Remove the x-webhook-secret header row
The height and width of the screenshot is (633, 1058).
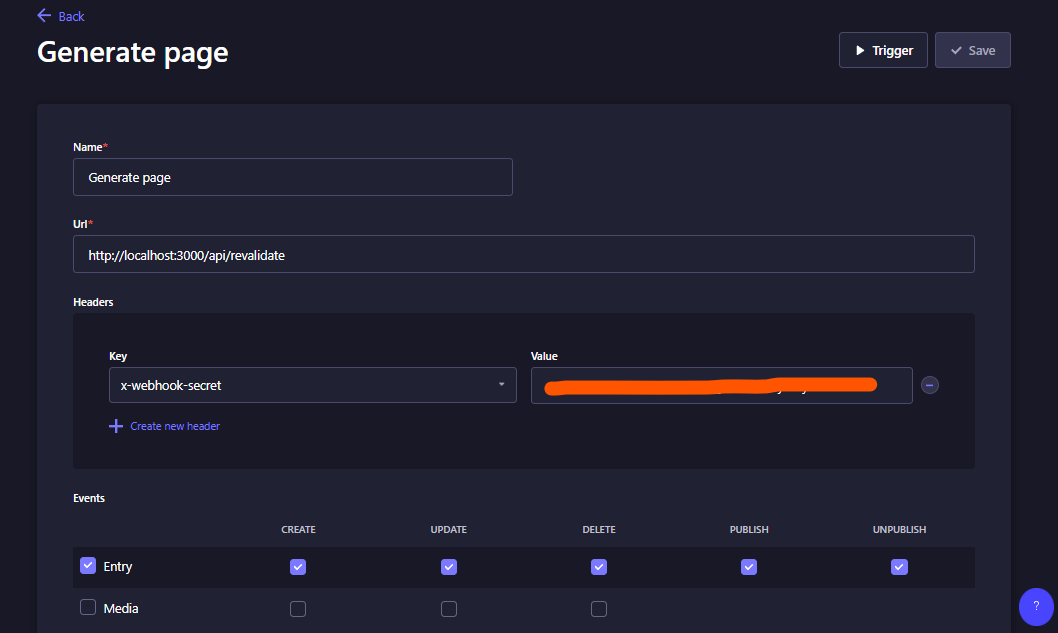pyautogui.click(x=930, y=385)
